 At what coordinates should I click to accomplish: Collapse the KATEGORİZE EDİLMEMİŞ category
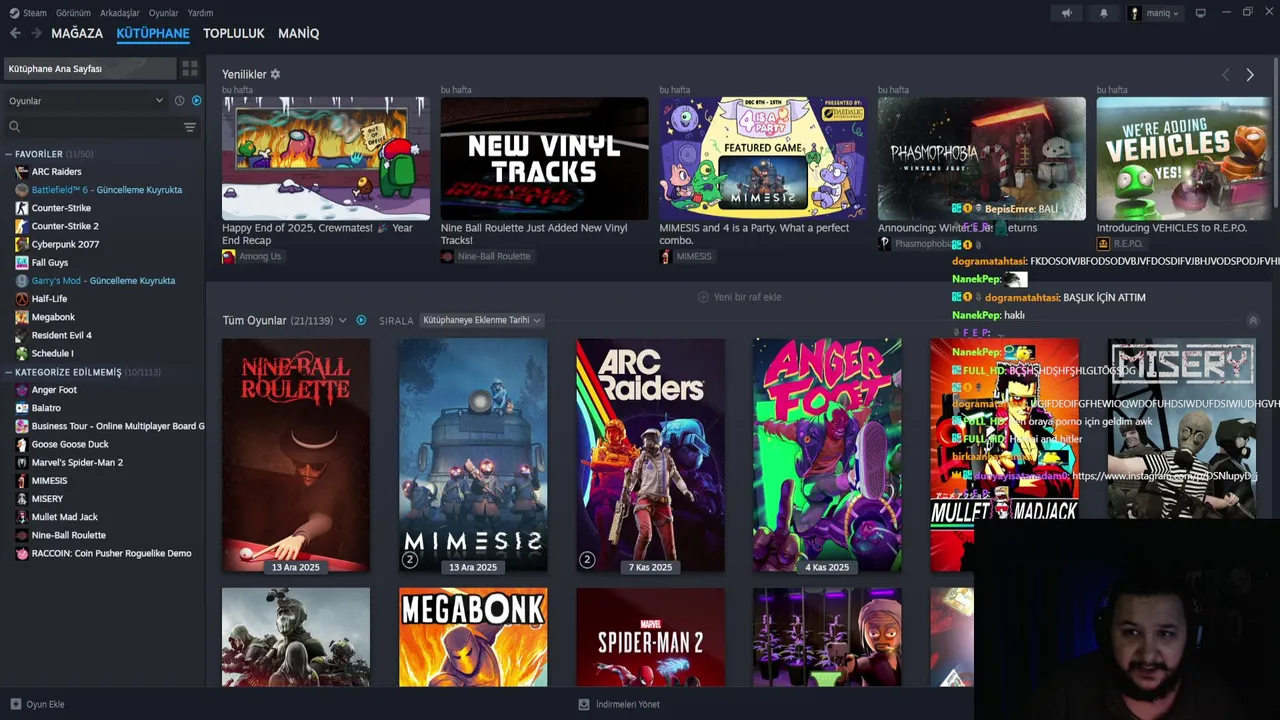[8, 372]
